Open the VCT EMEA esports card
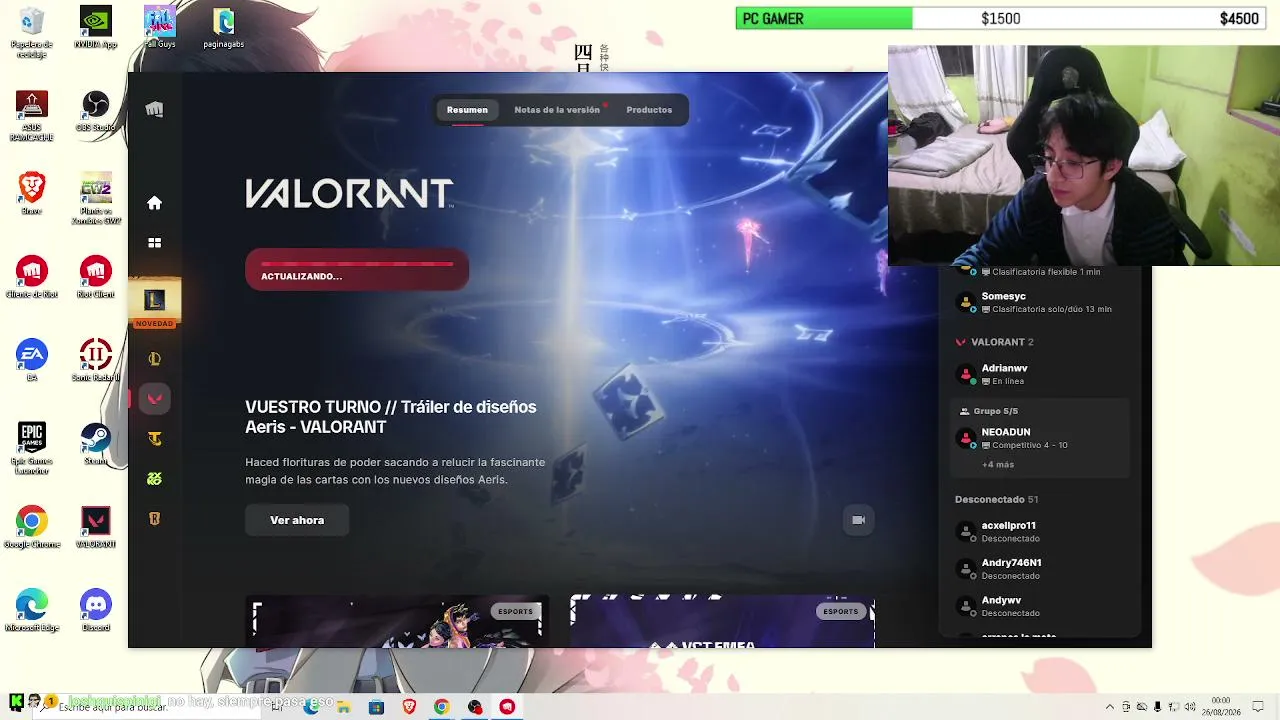 (722, 622)
